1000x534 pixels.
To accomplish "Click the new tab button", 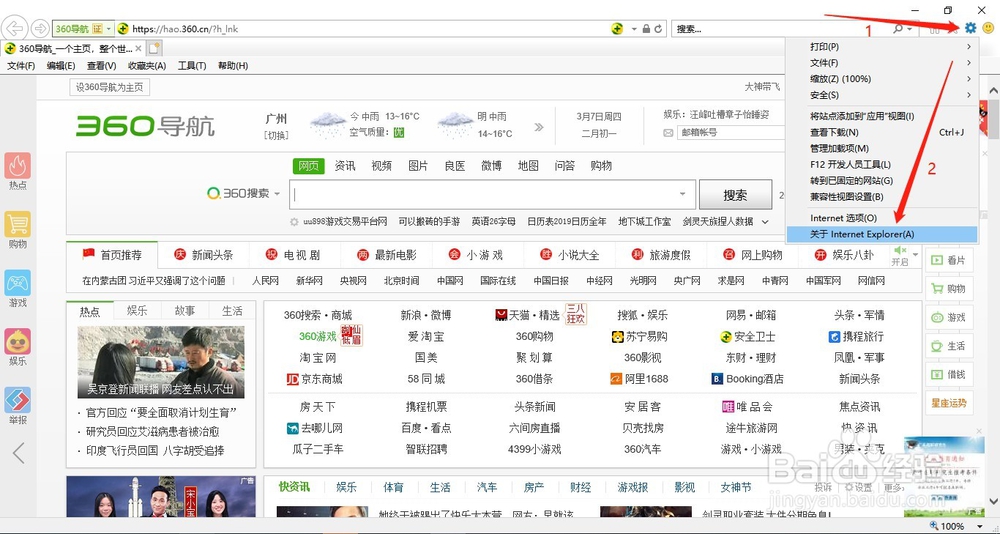I will tap(155, 48).
